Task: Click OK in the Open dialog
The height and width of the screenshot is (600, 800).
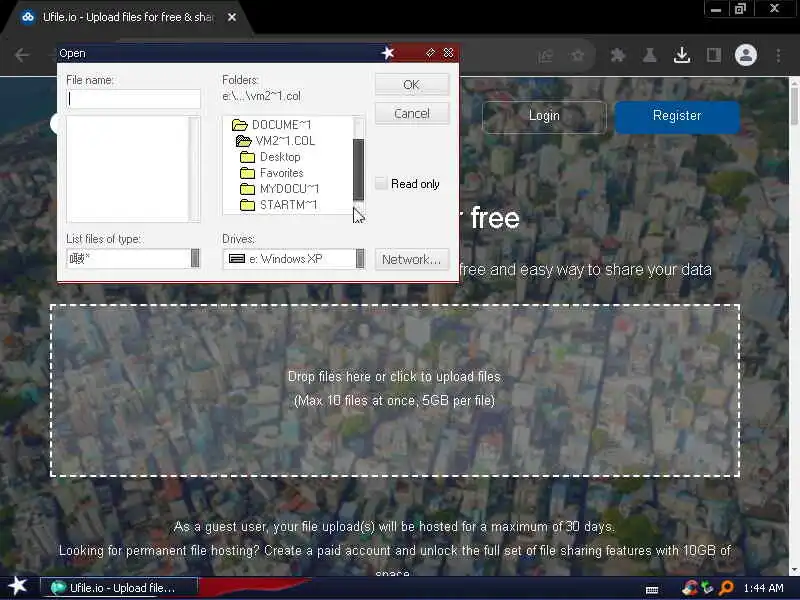Action: [412, 85]
